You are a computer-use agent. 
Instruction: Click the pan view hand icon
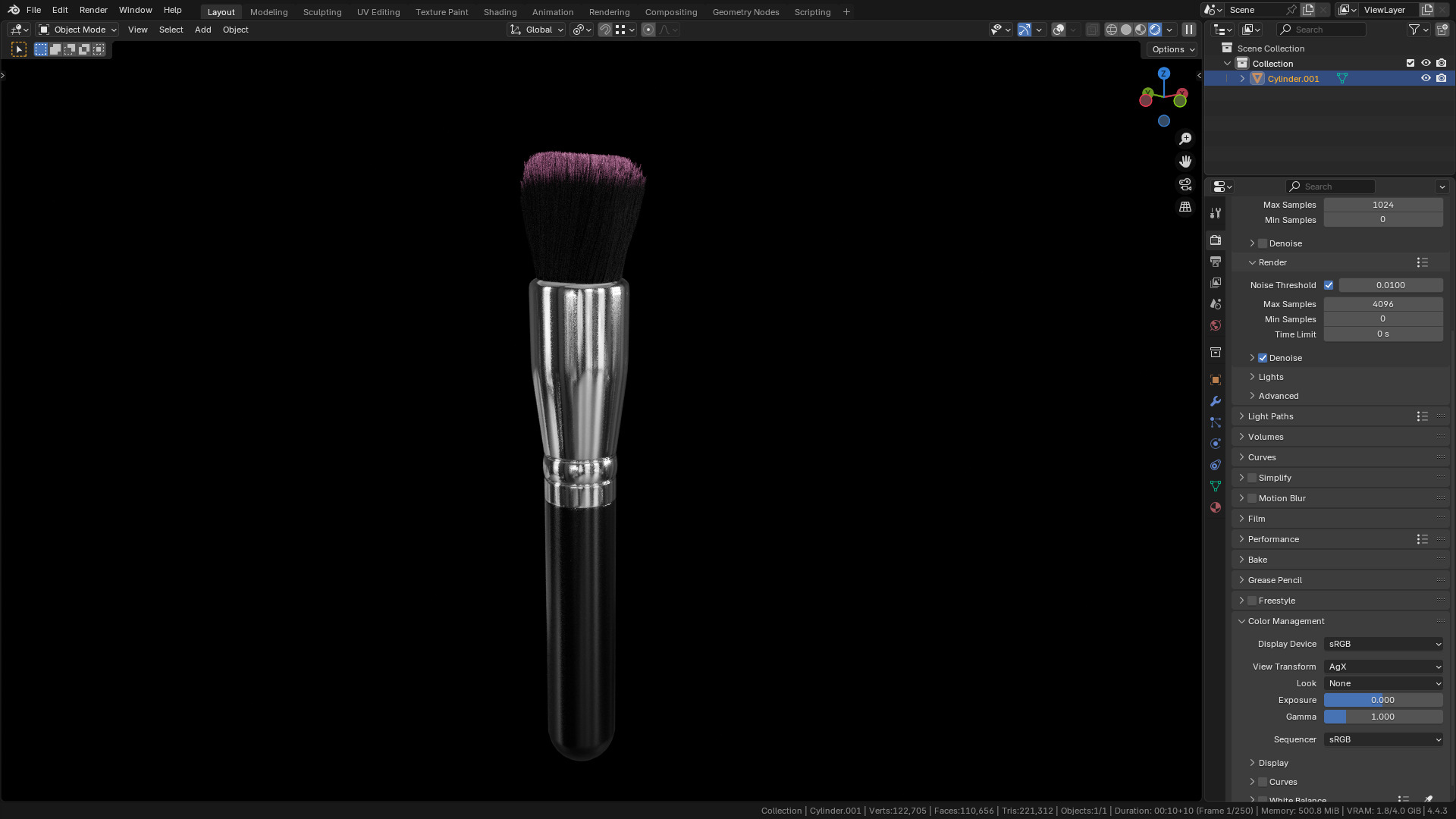[1185, 162]
